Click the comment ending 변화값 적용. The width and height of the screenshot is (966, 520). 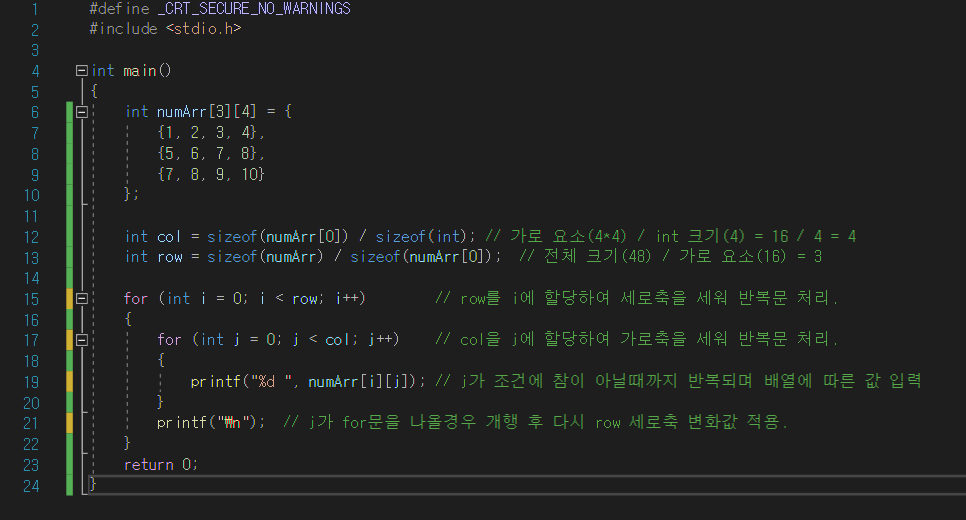(x=535, y=422)
